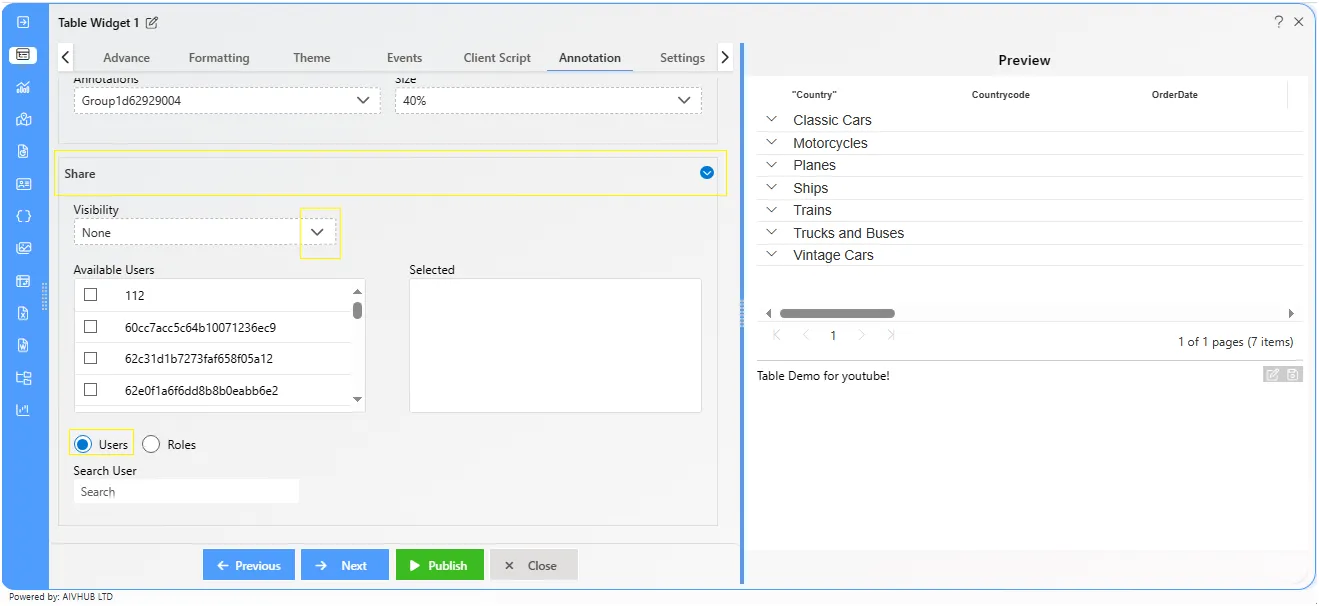This screenshot has width=1319, height=606.
Task: Click the OrderDate column header
Action: [1174, 95]
